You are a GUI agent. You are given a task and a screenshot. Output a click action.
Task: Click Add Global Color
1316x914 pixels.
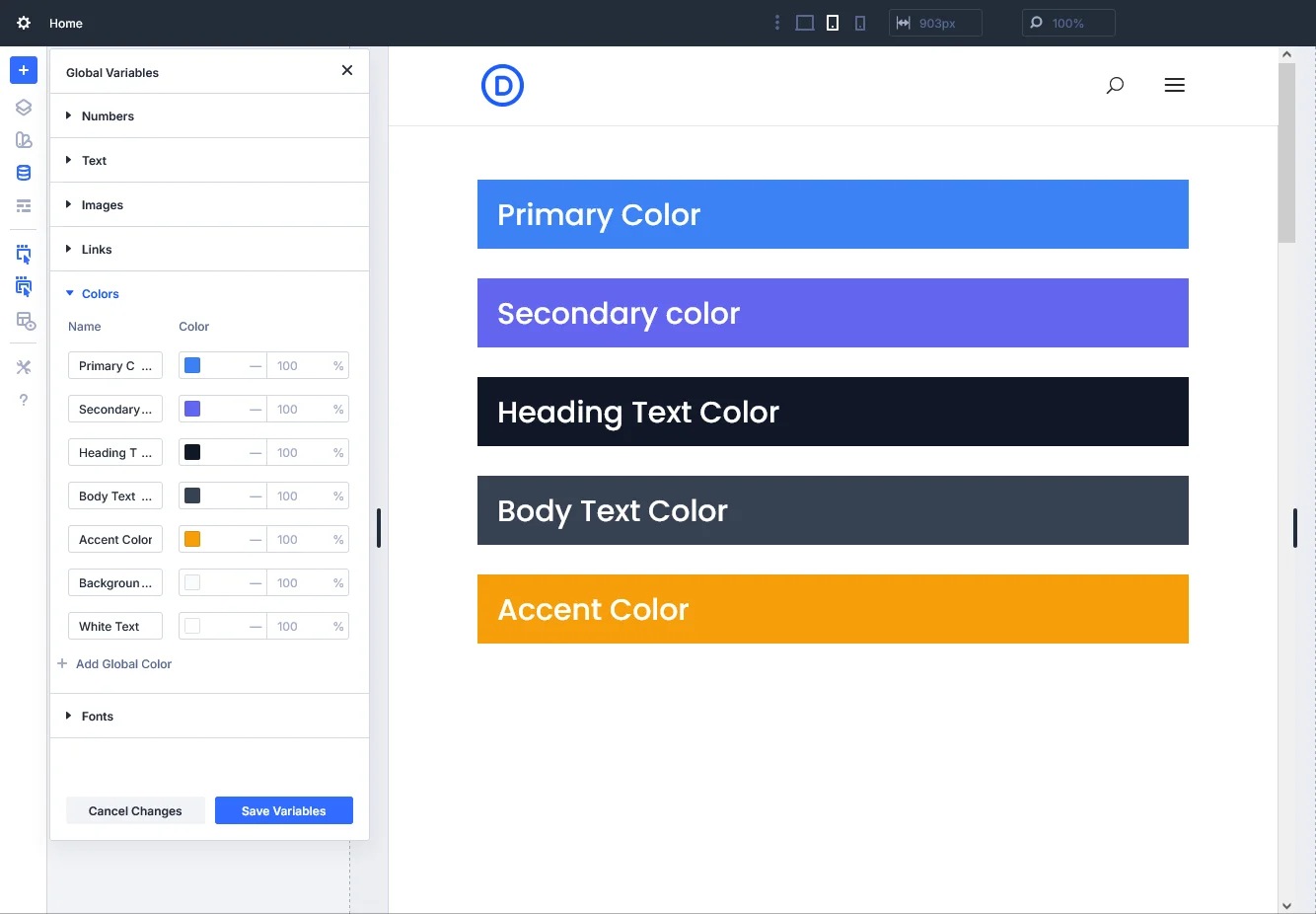pyautogui.click(x=123, y=664)
